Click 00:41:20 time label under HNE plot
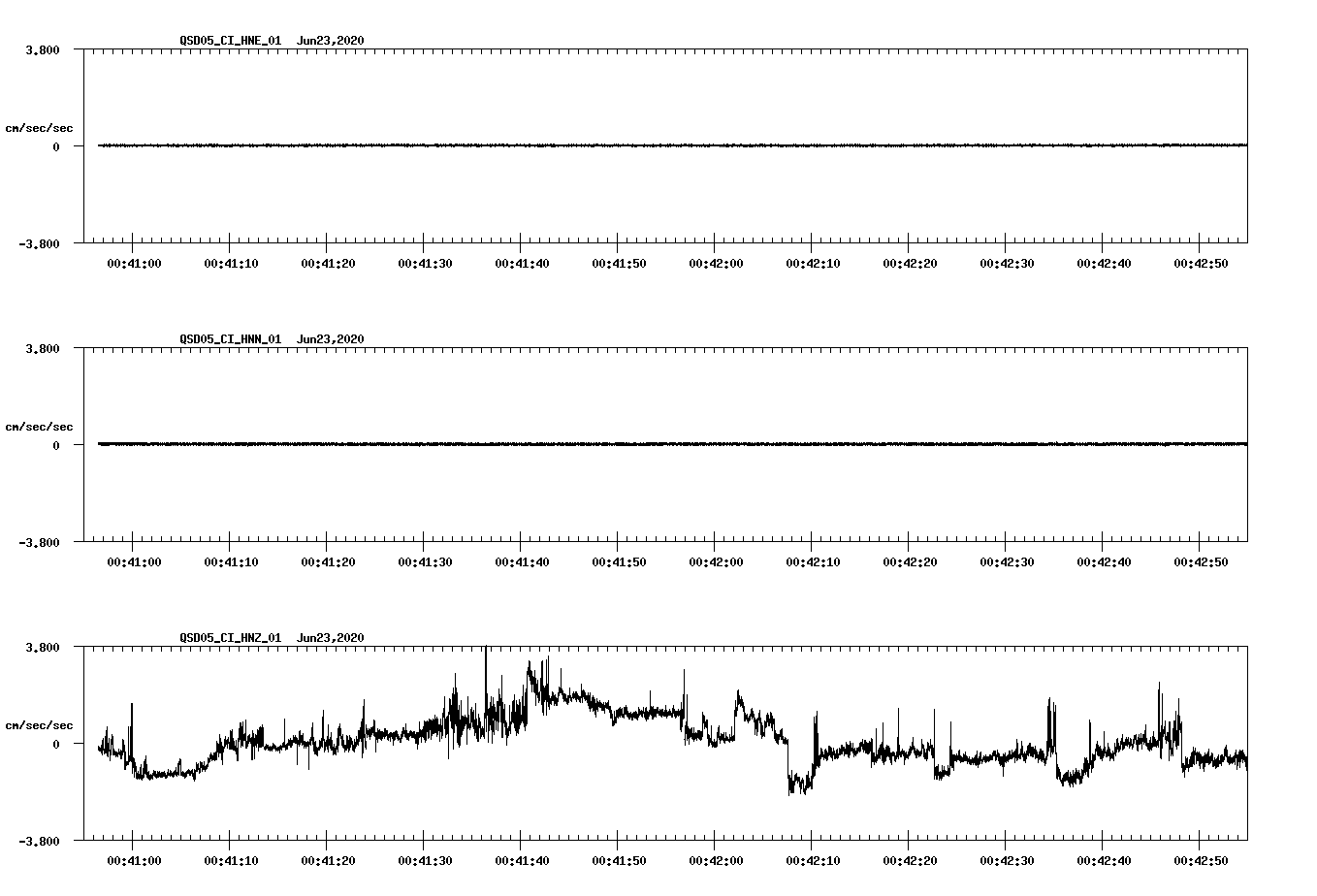The height and width of the screenshot is (896, 1317). (328, 263)
